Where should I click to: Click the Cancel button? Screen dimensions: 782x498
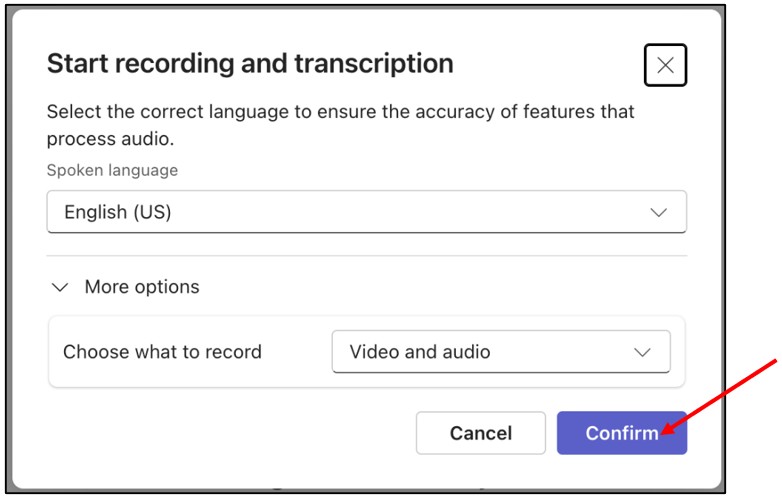481,433
